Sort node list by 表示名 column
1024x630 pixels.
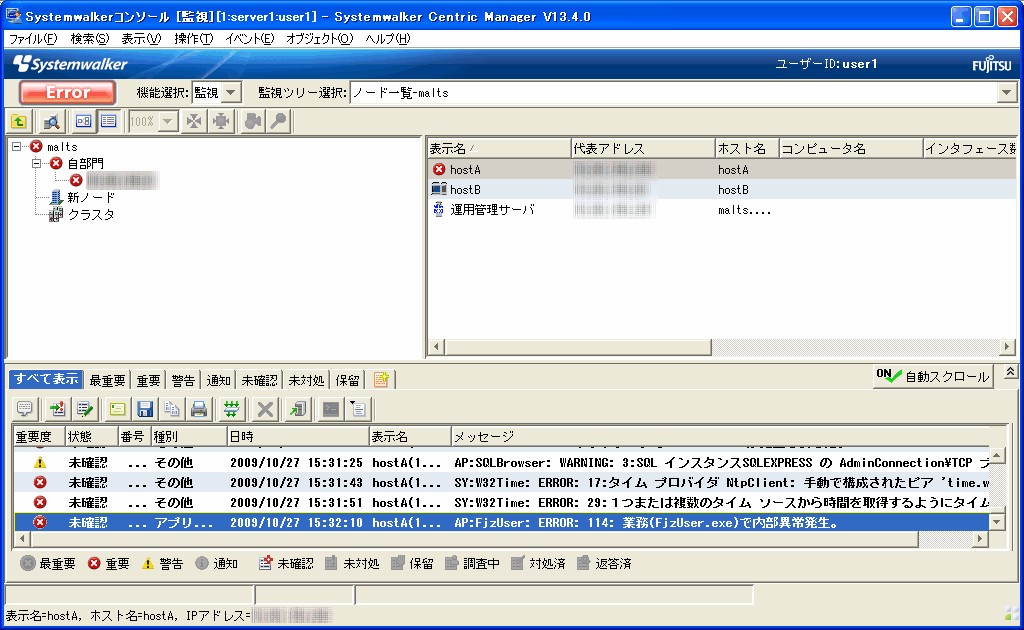coord(499,149)
